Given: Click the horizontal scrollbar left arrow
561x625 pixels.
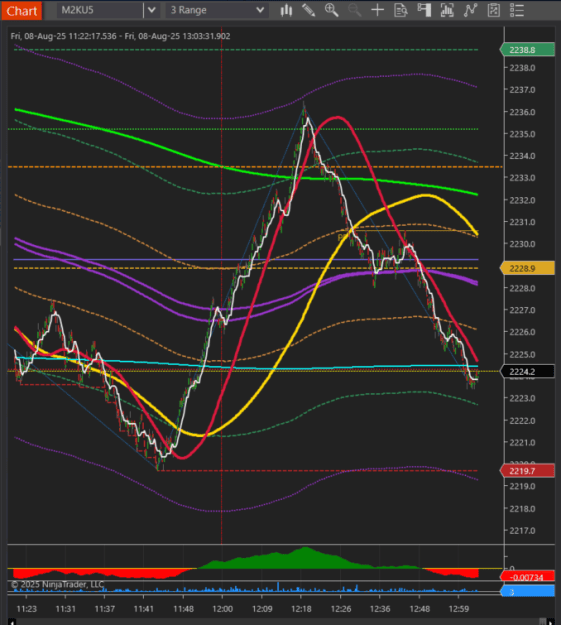Looking at the screenshot, I should click(x=12, y=621).
